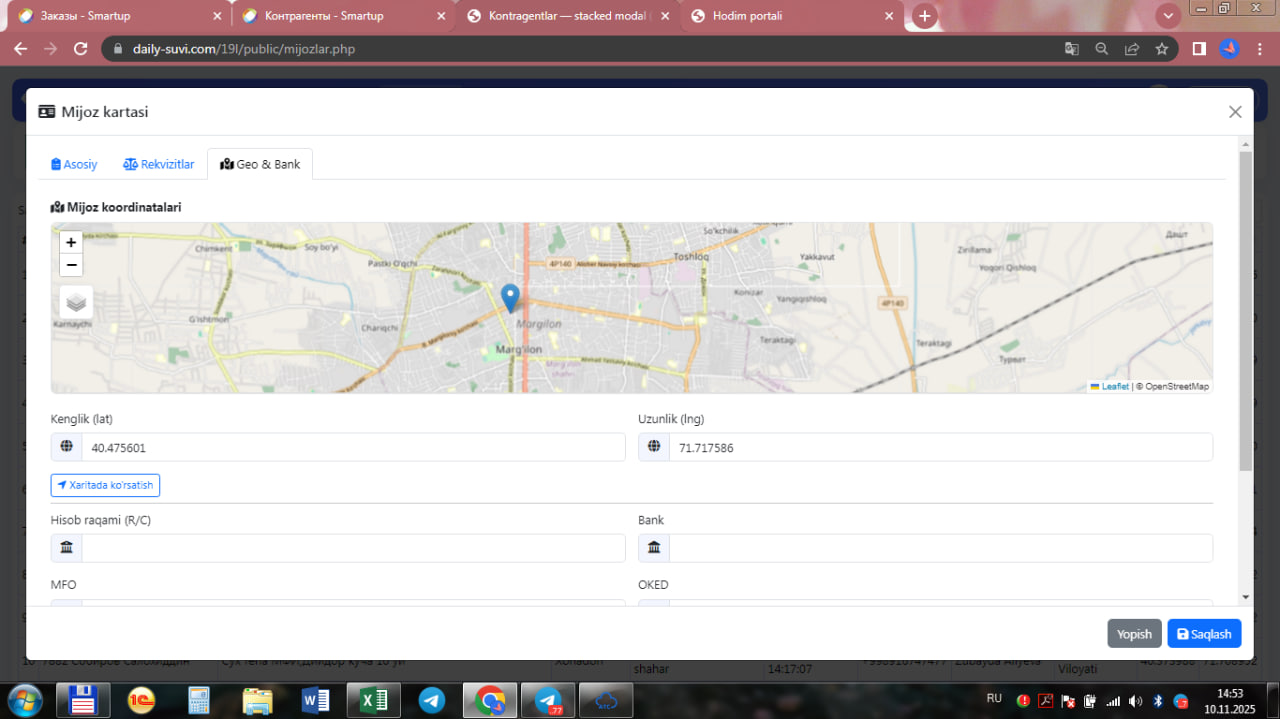Zoom in on the map
The width and height of the screenshot is (1280, 719).
71,242
